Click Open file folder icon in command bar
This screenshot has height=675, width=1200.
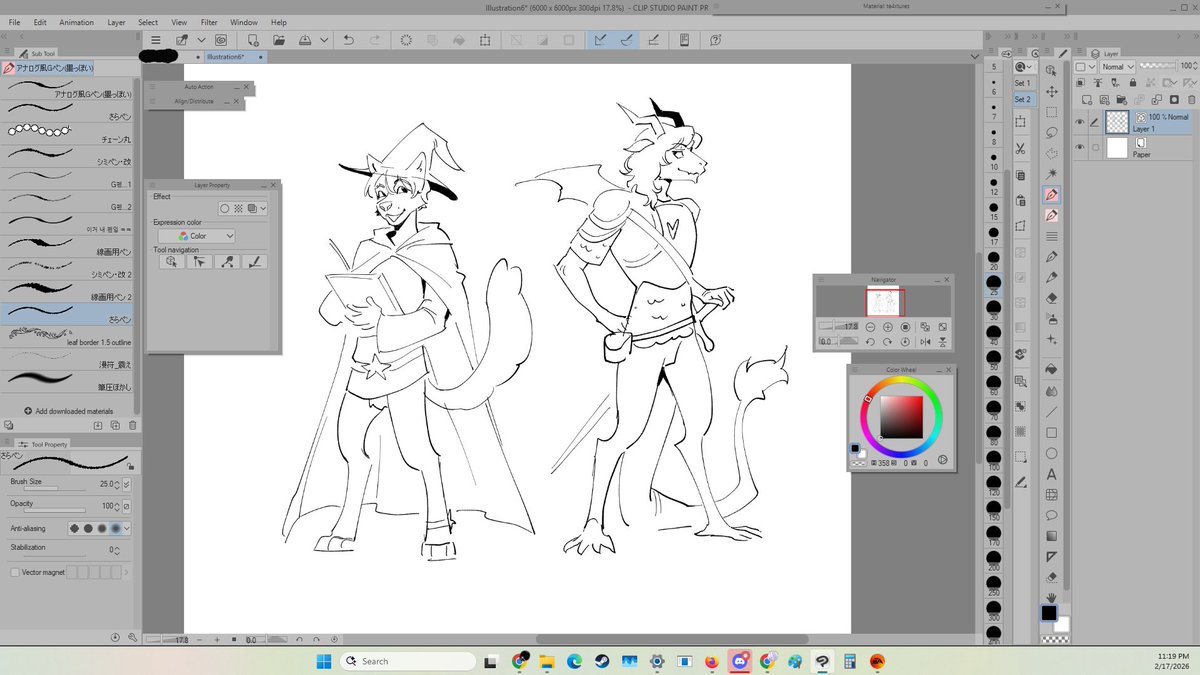point(279,40)
